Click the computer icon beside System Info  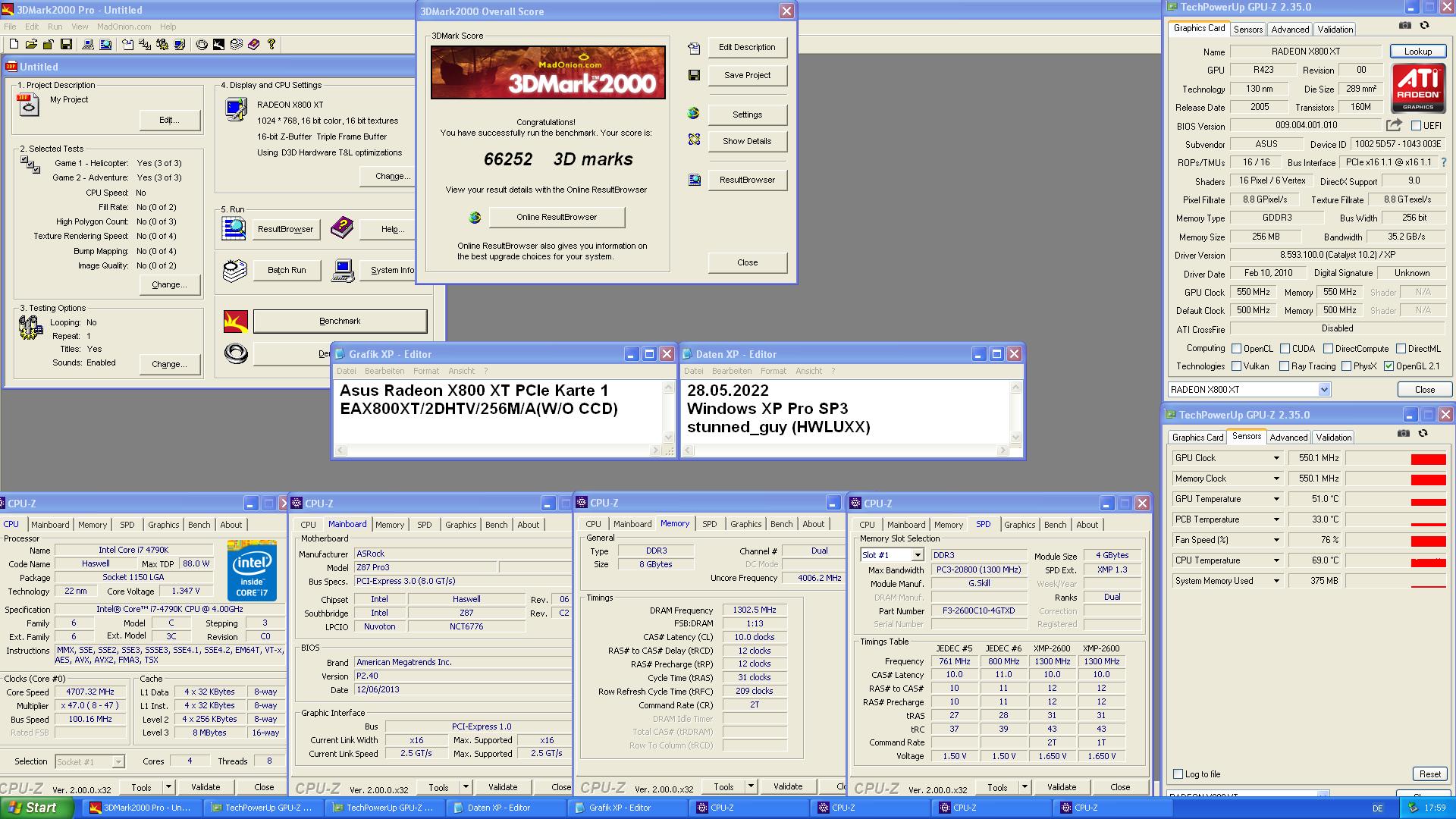click(344, 271)
